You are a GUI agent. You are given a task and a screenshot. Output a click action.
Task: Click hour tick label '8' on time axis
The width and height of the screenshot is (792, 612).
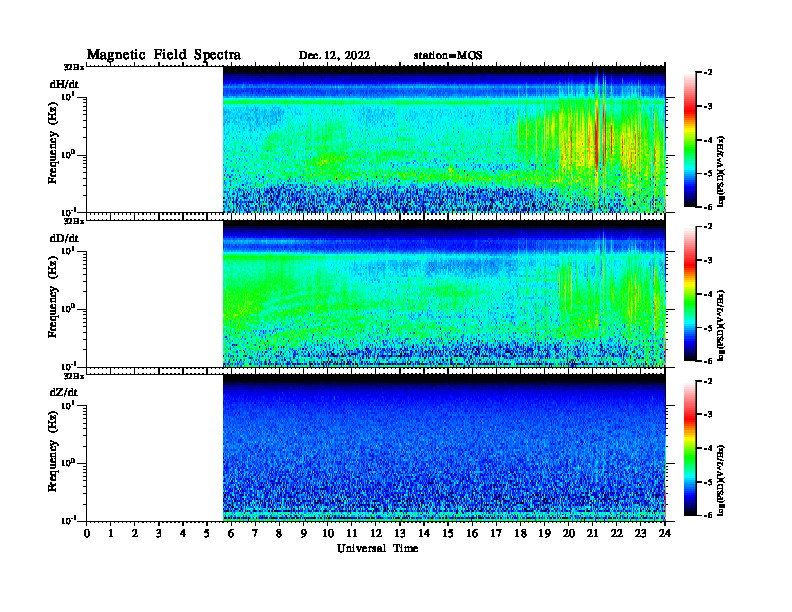[x=279, y=533]
